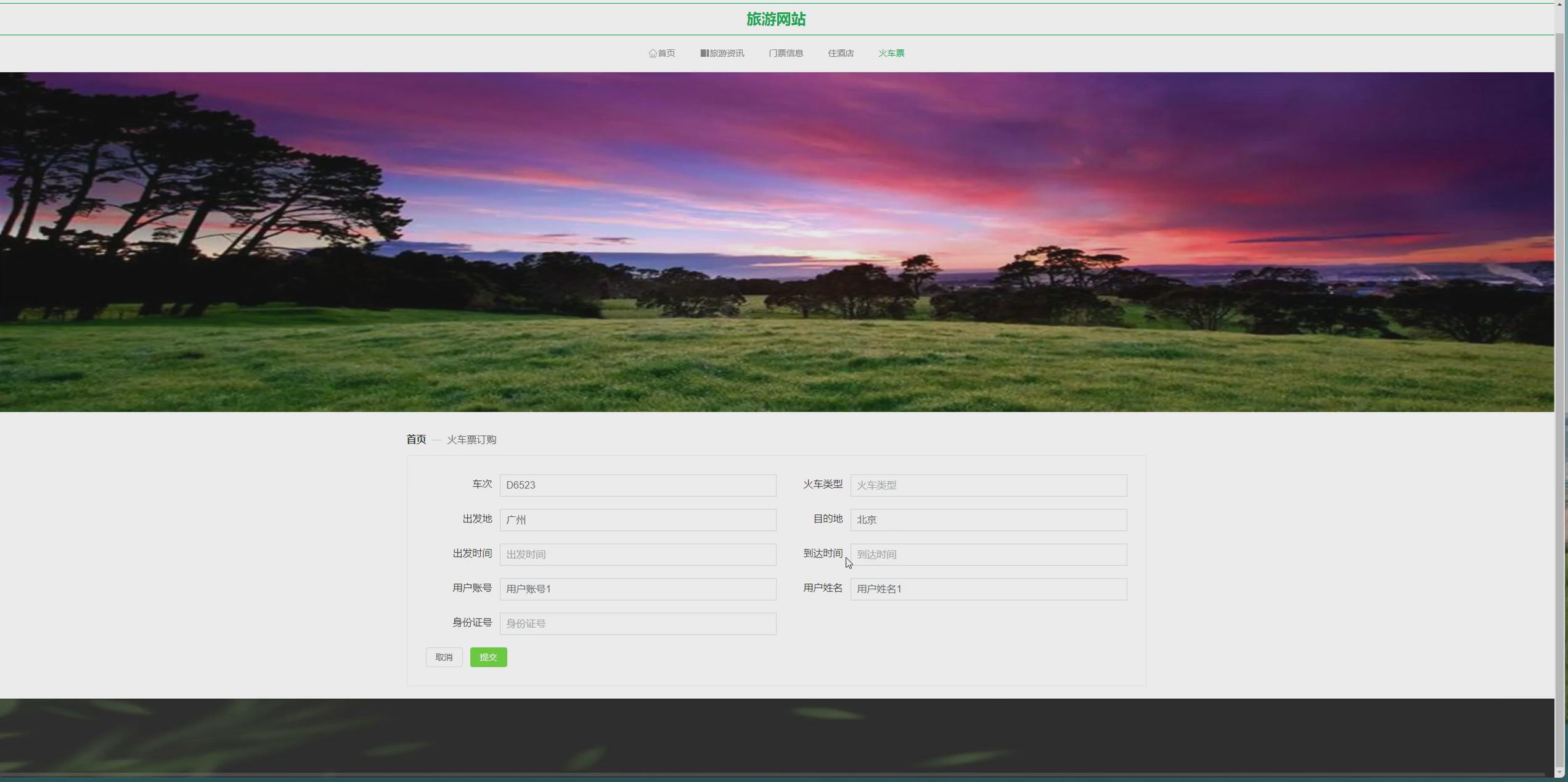Open the 旅游资讯 menu item
The width and height of the screenshot is (1568, 782).
coord(722,53)
